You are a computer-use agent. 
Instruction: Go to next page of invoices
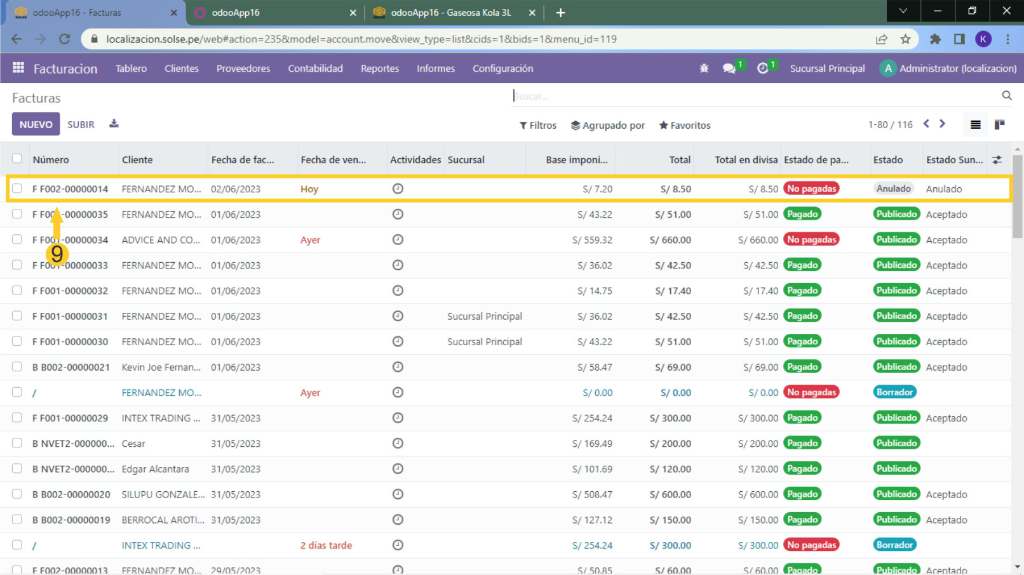click(x=943, y=124)
